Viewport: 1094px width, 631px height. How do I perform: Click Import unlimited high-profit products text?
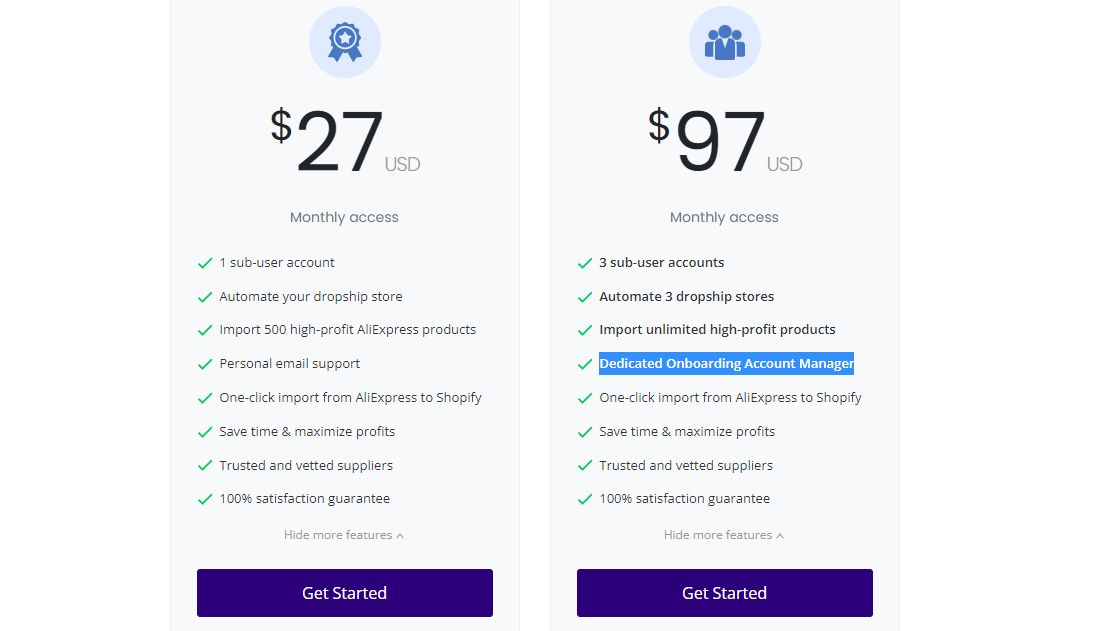tap(717, 329)
